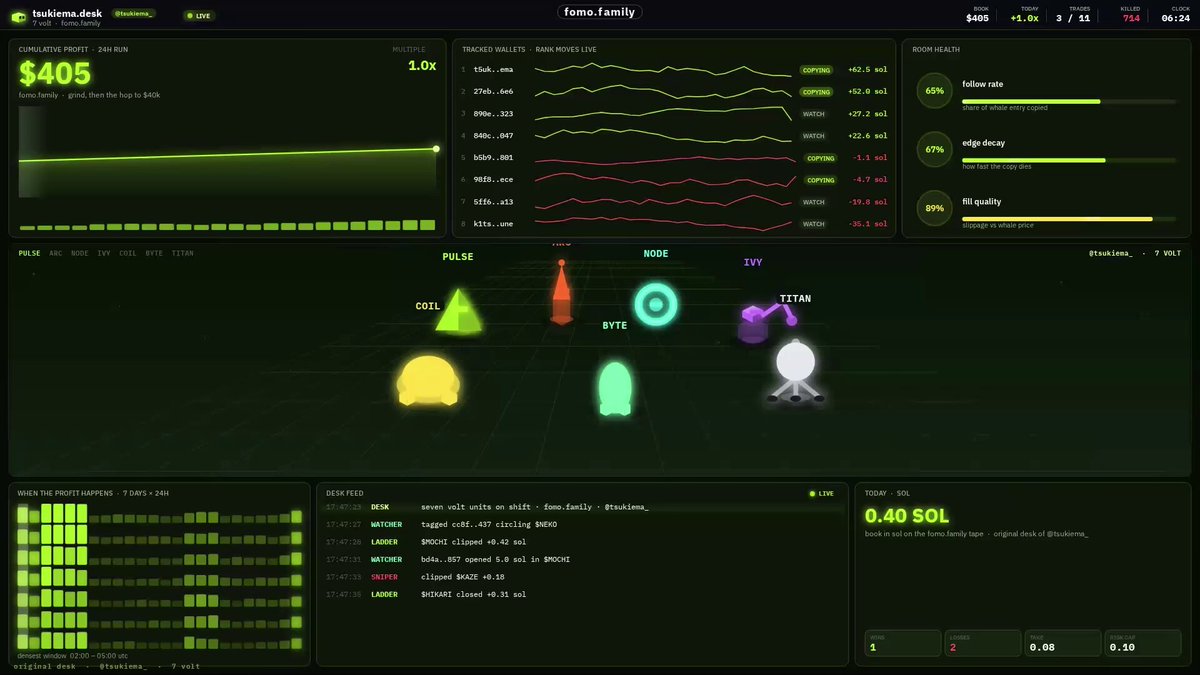Click the tsukiema.desk logo icon

tap(19, 17)
